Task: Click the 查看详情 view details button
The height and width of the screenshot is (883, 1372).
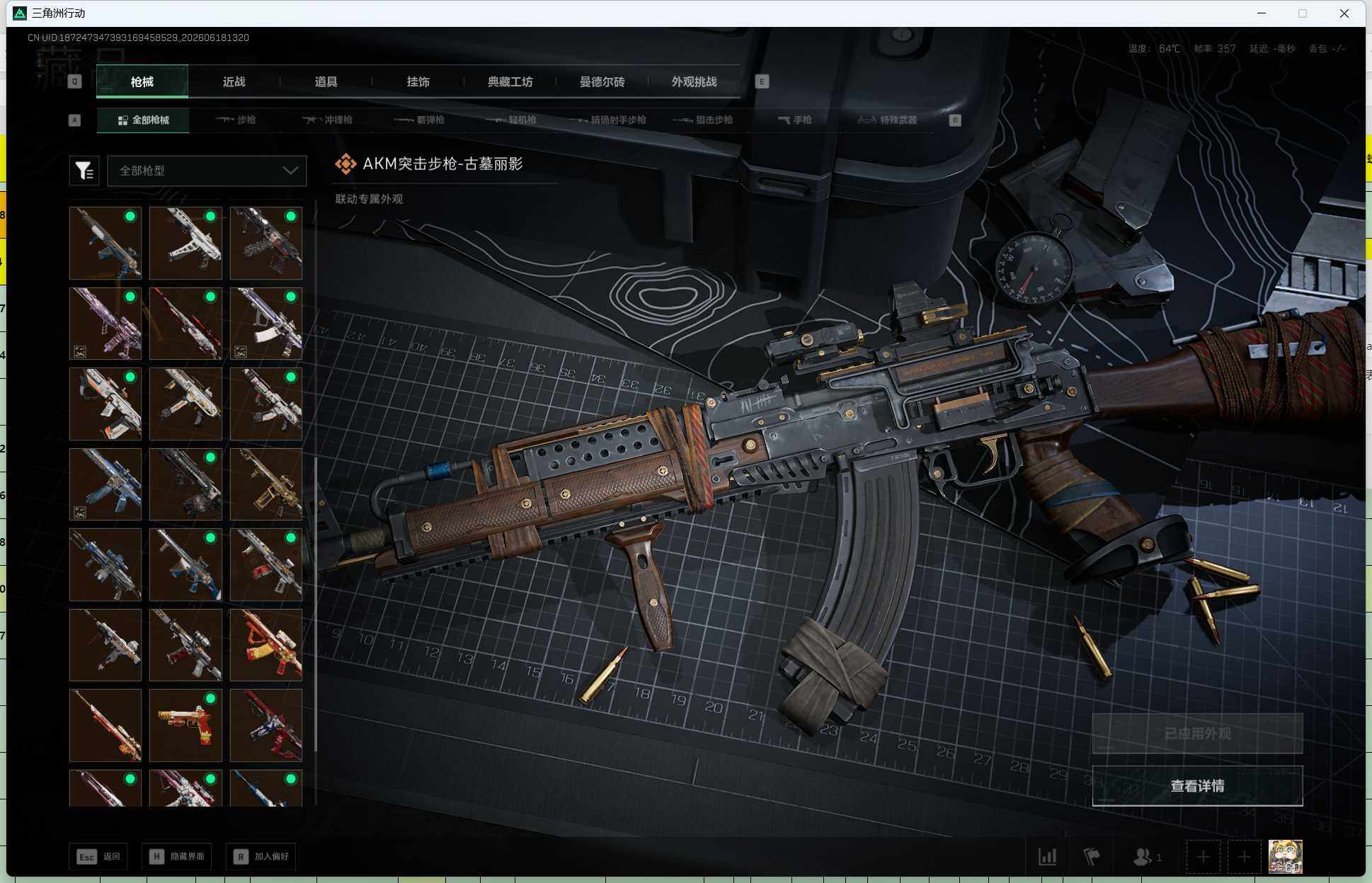Action: 1197,785
